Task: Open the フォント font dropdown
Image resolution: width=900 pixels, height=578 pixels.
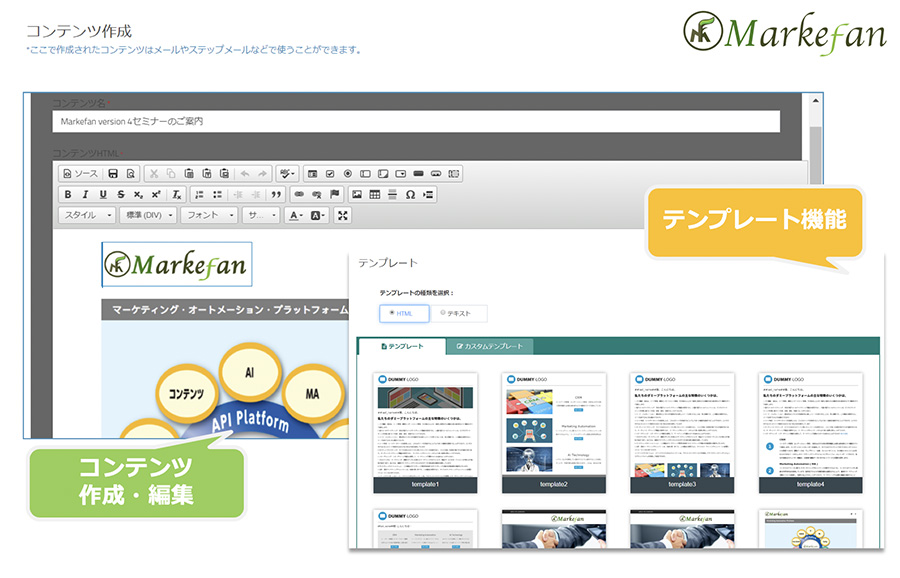Action: [x=209, y=215]
